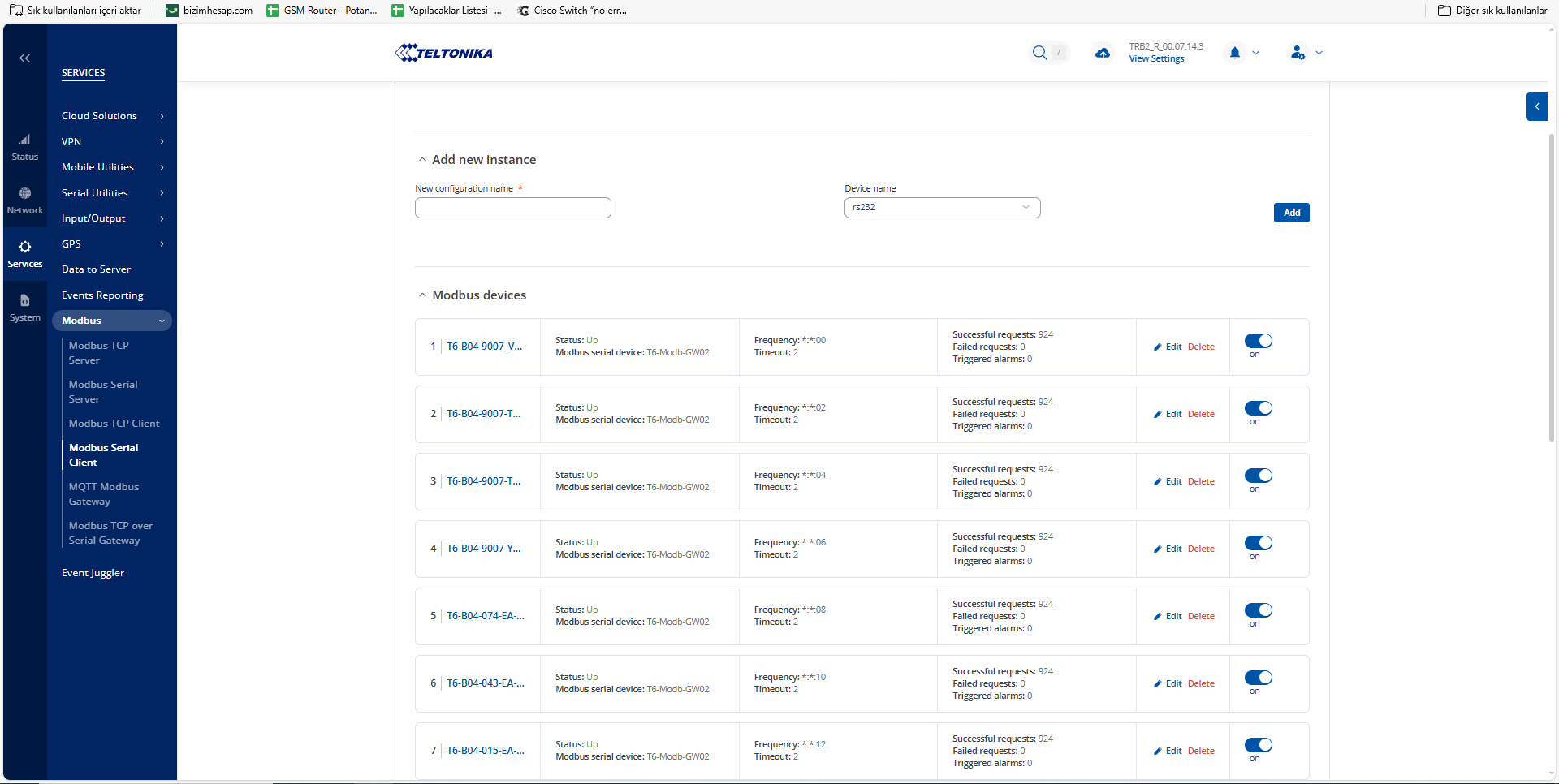Click the search magnifier icon

[x=1039, y=53]
